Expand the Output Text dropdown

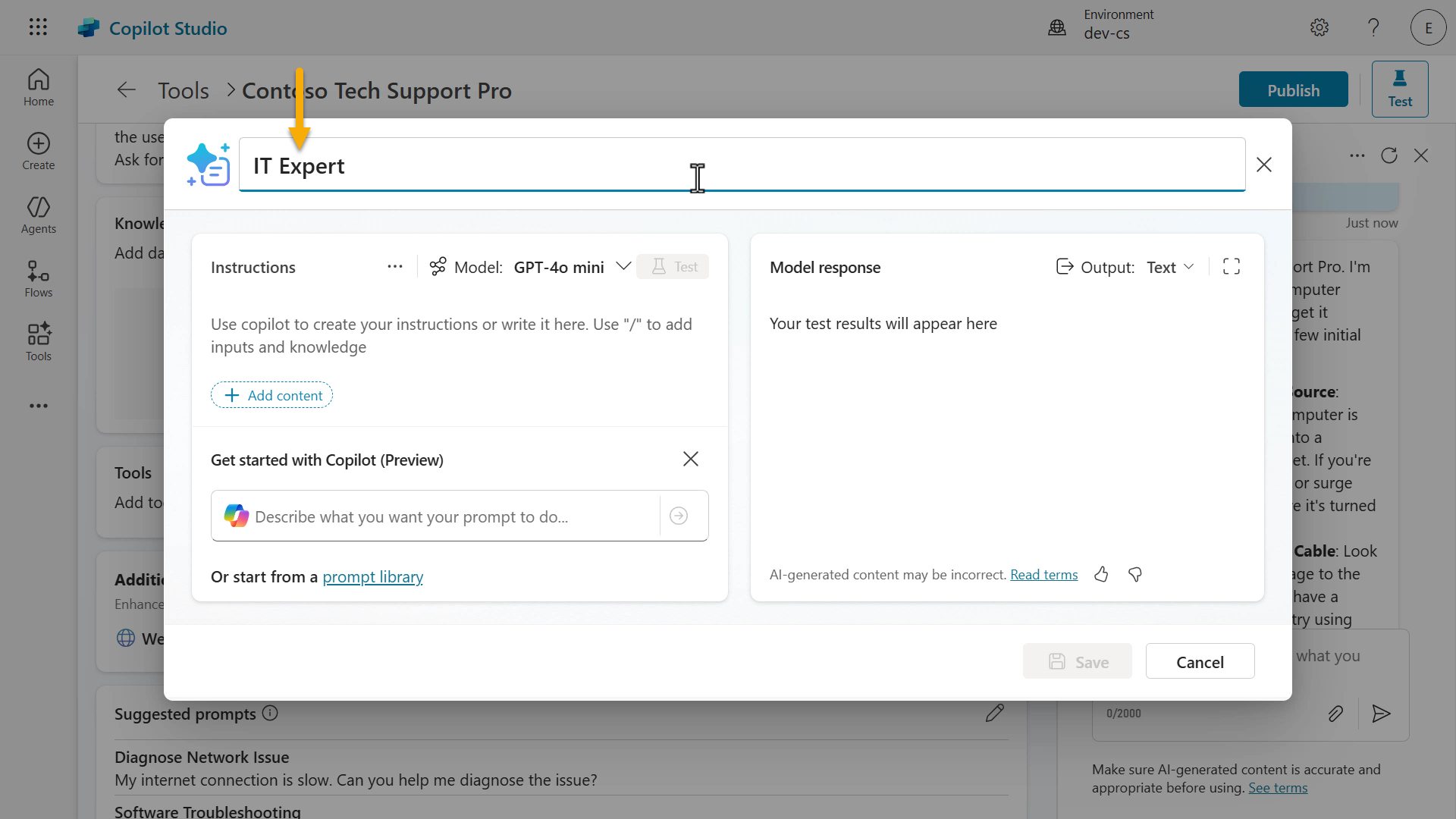click(x=1171, y=267)
